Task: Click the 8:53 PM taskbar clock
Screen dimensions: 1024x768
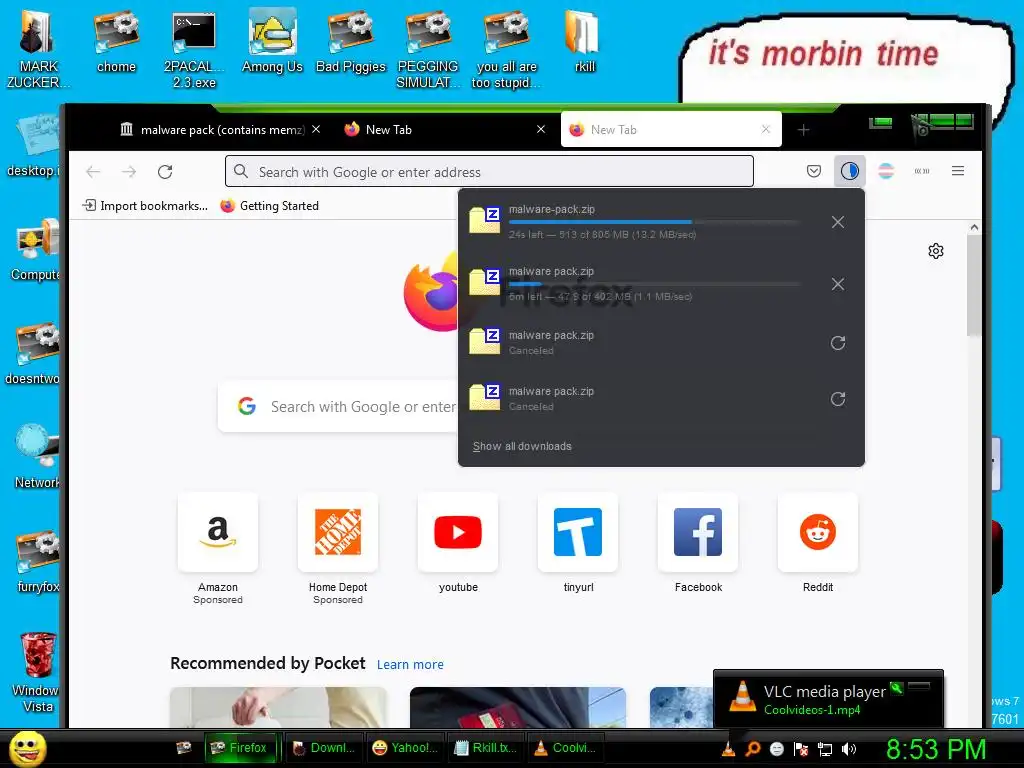Action: (936, 749)
